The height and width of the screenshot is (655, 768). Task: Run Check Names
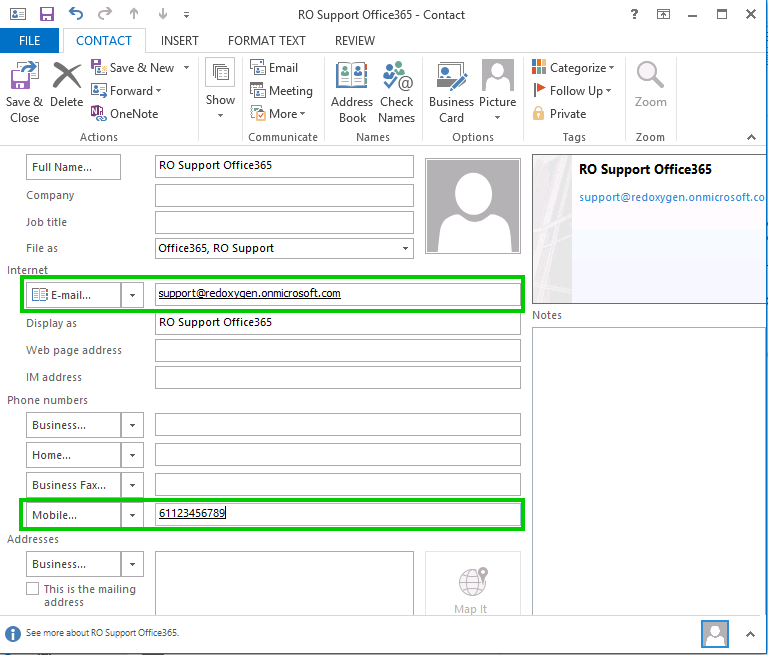click(x=396, y=92)
